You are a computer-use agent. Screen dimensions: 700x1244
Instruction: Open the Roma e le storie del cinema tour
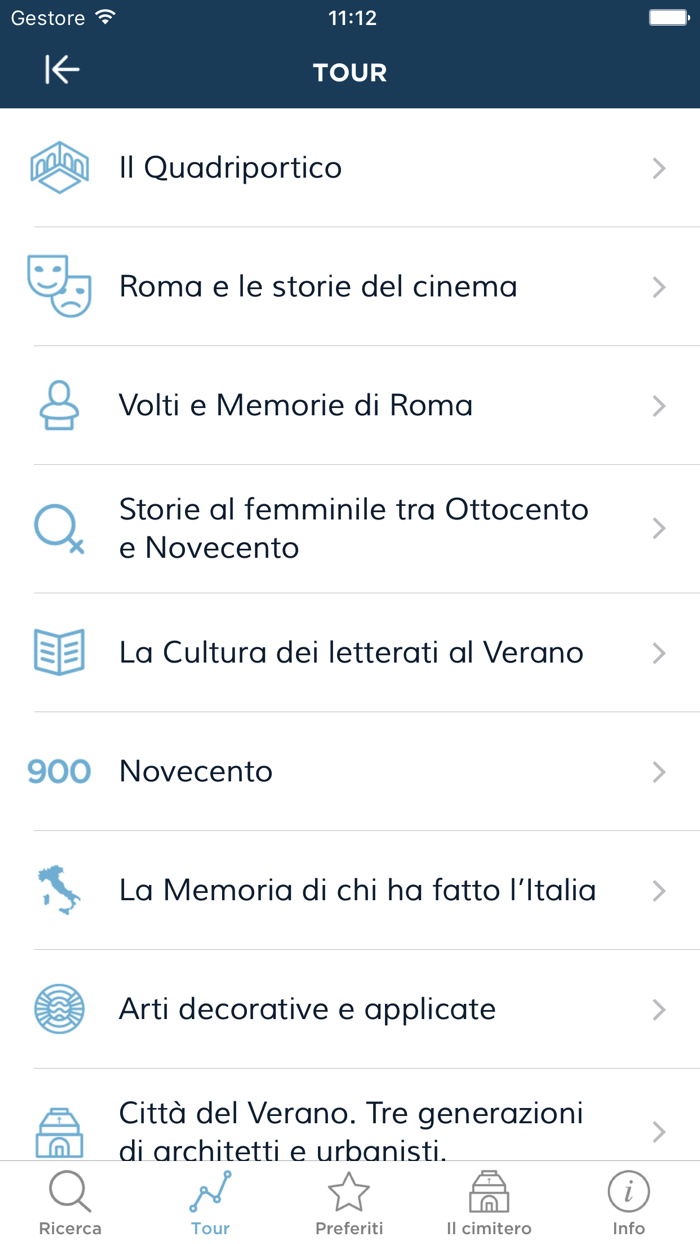[x=317, y=286]
